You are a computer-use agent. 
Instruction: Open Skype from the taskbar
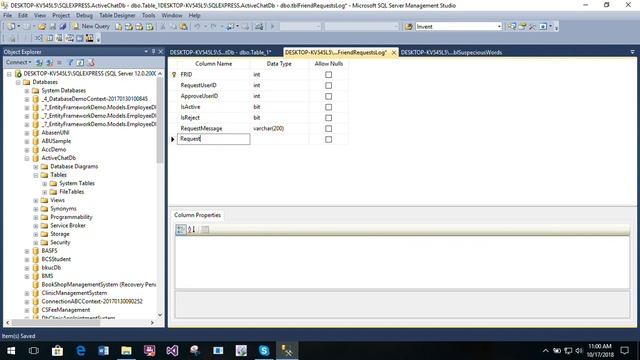264,351
